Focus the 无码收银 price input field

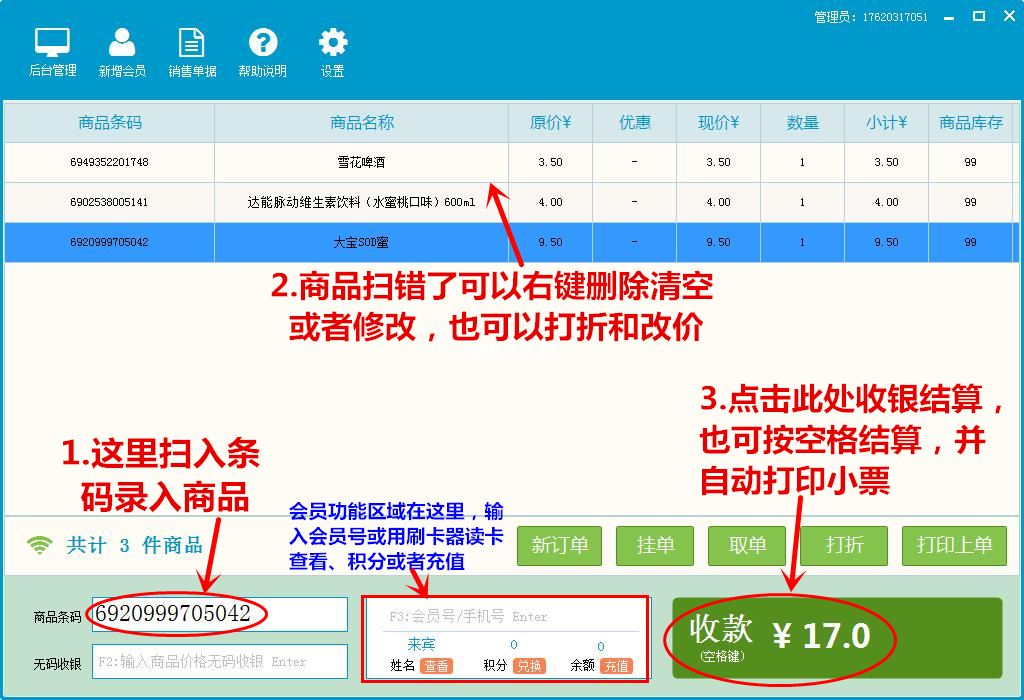click(x=219, y=661)
